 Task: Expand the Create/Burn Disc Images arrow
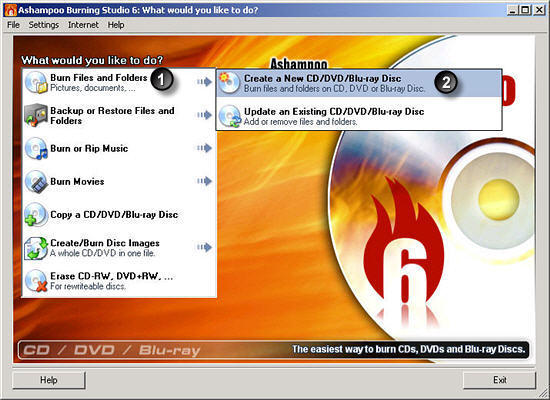[204, 247]
